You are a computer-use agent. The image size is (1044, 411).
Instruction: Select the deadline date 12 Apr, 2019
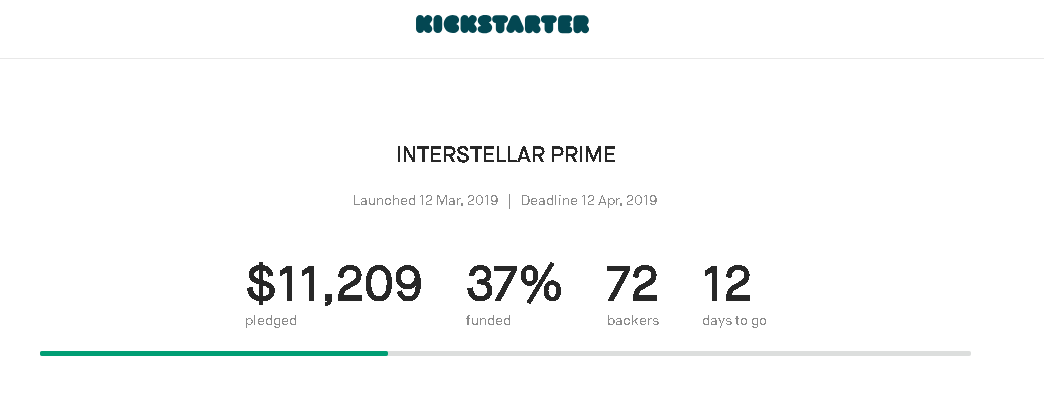[x=619, y=200]
